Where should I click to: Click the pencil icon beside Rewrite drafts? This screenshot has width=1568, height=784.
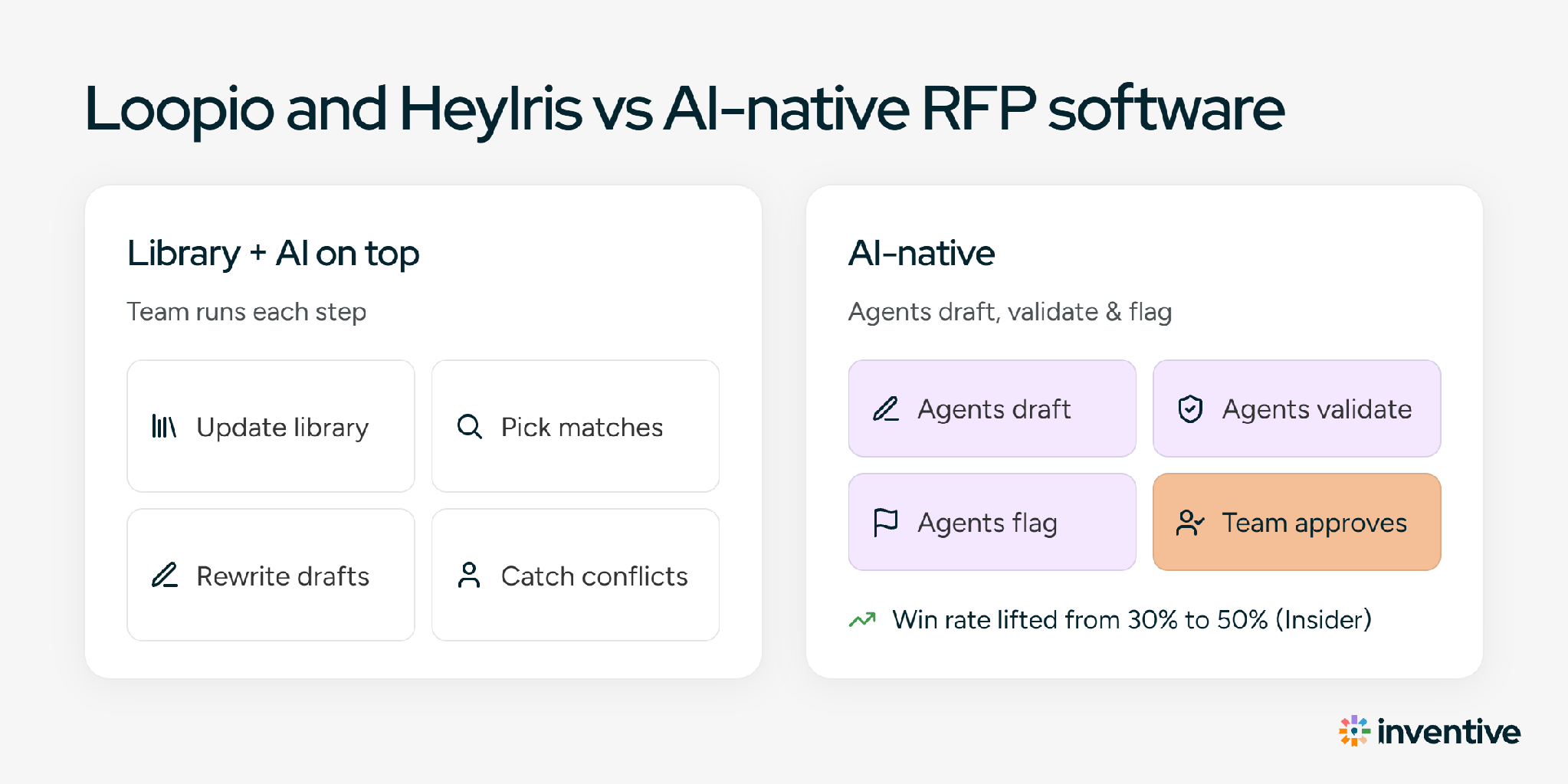(165, 575)
